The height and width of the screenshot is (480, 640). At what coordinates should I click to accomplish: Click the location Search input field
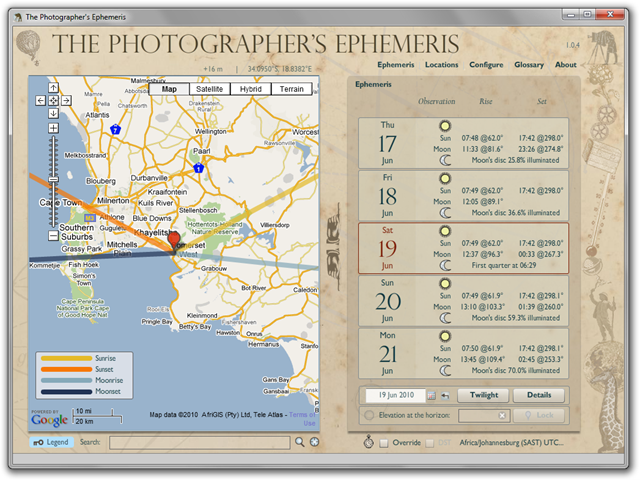click(199, 441)
